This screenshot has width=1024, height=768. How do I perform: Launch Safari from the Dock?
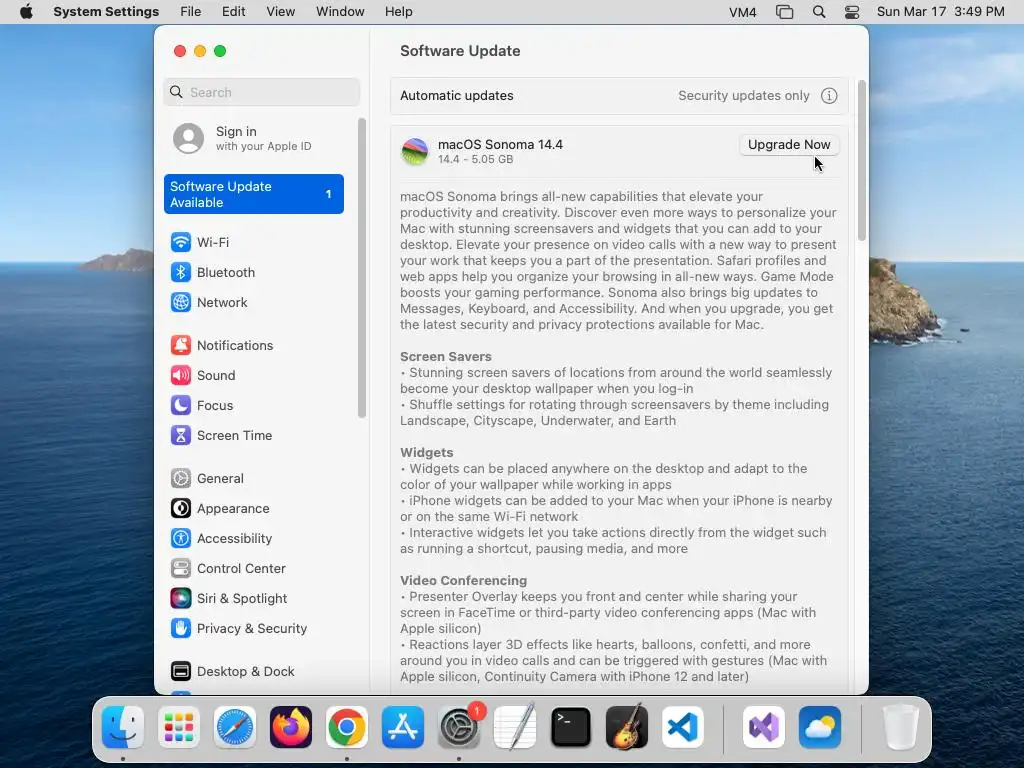[235, 727]
